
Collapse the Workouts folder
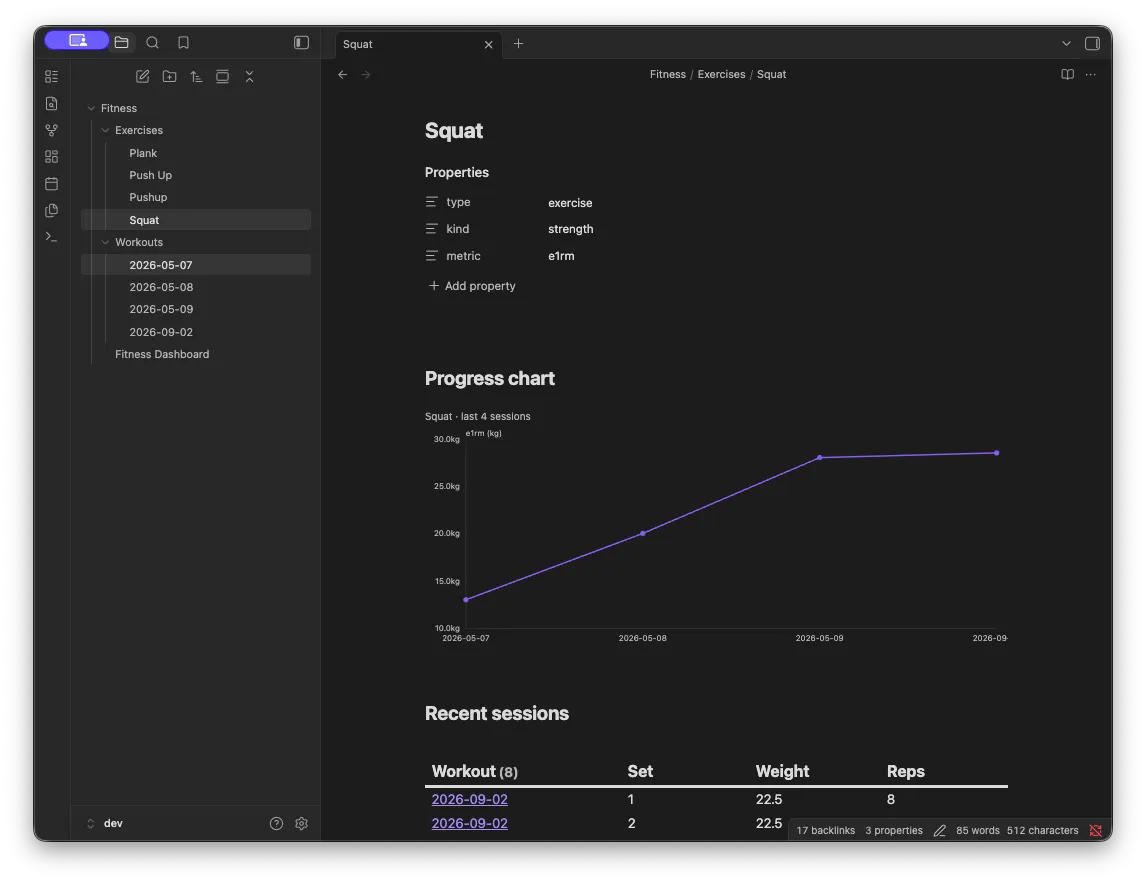click(x=105, y=242)
